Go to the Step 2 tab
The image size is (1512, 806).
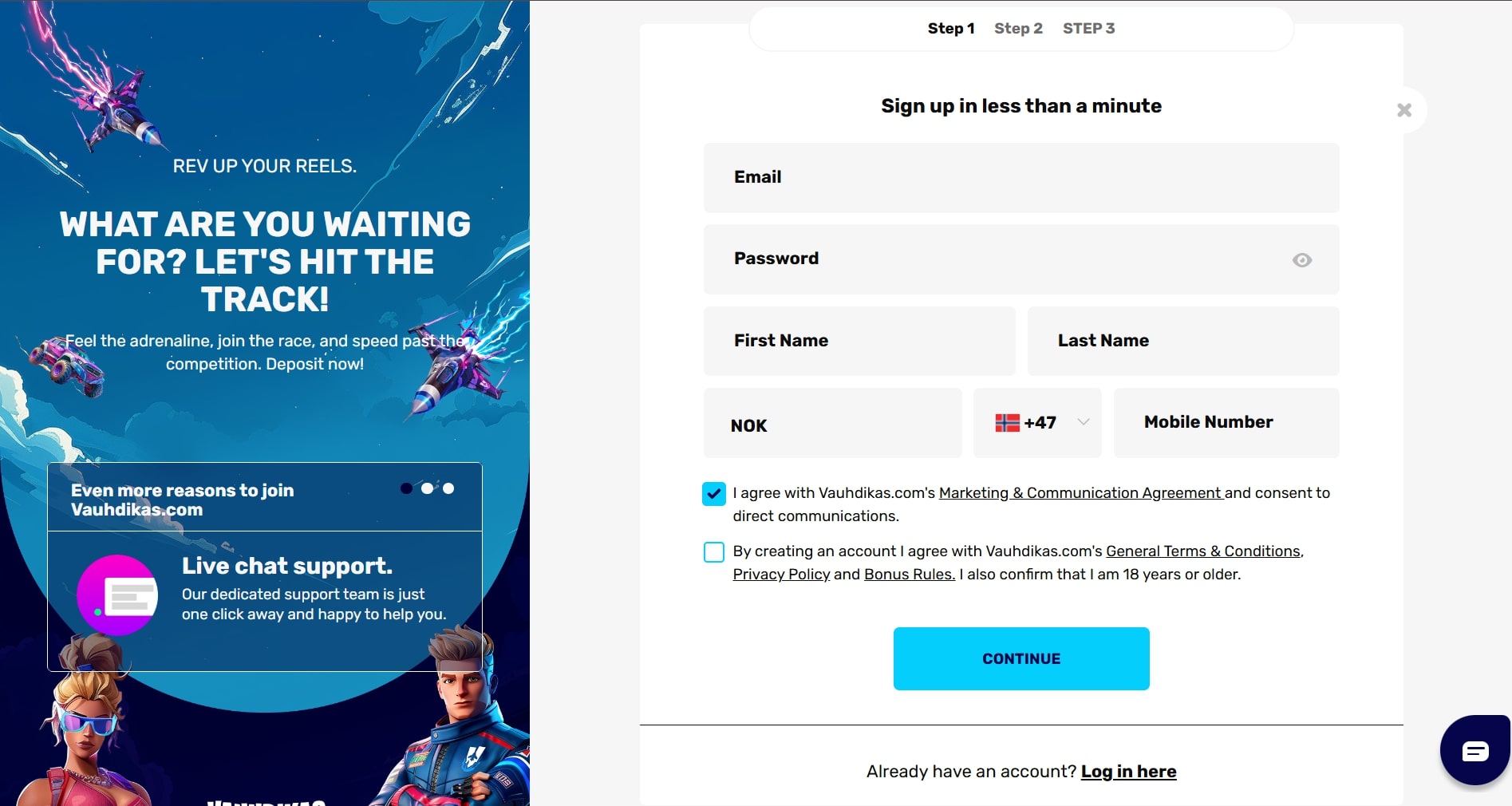[1018, 29]
